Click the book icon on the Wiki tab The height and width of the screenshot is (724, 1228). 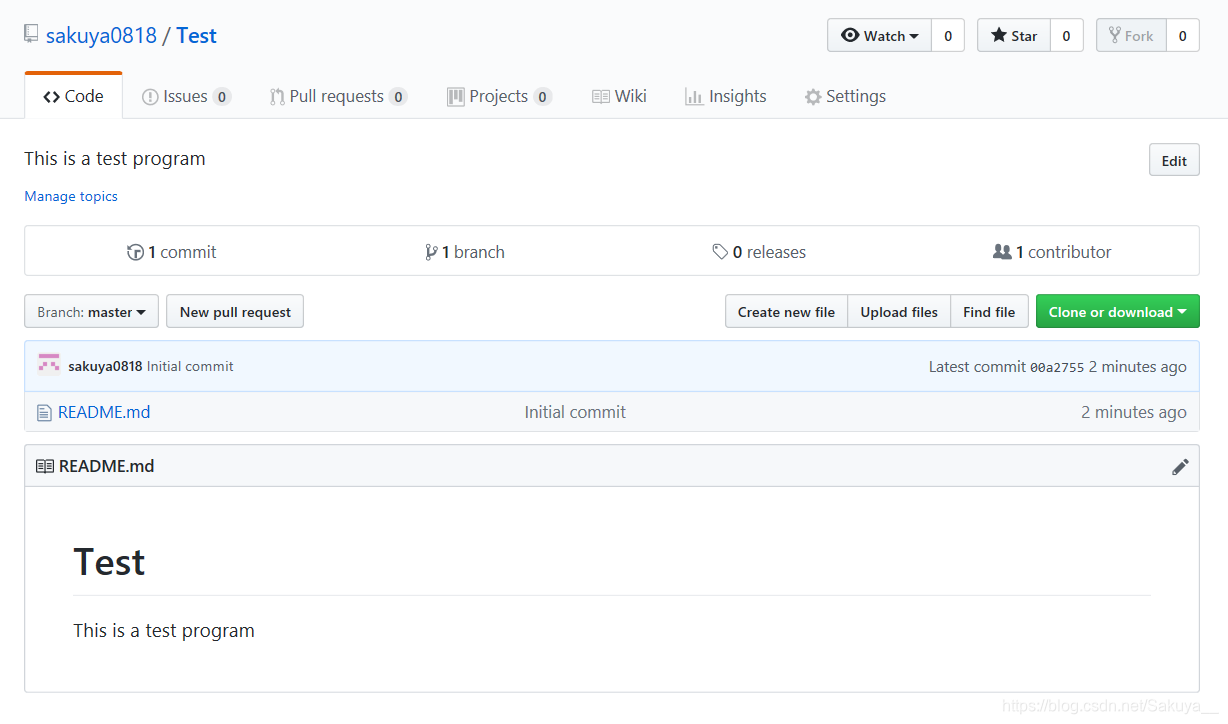(601, 97)
